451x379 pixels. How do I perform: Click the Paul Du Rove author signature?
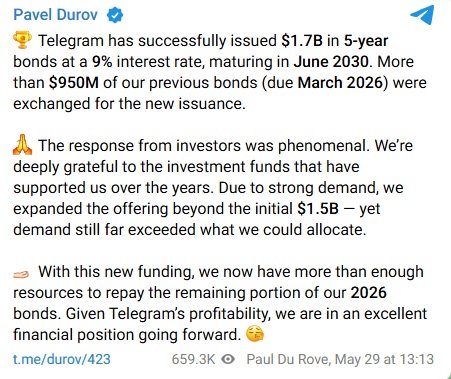point(288,359)
